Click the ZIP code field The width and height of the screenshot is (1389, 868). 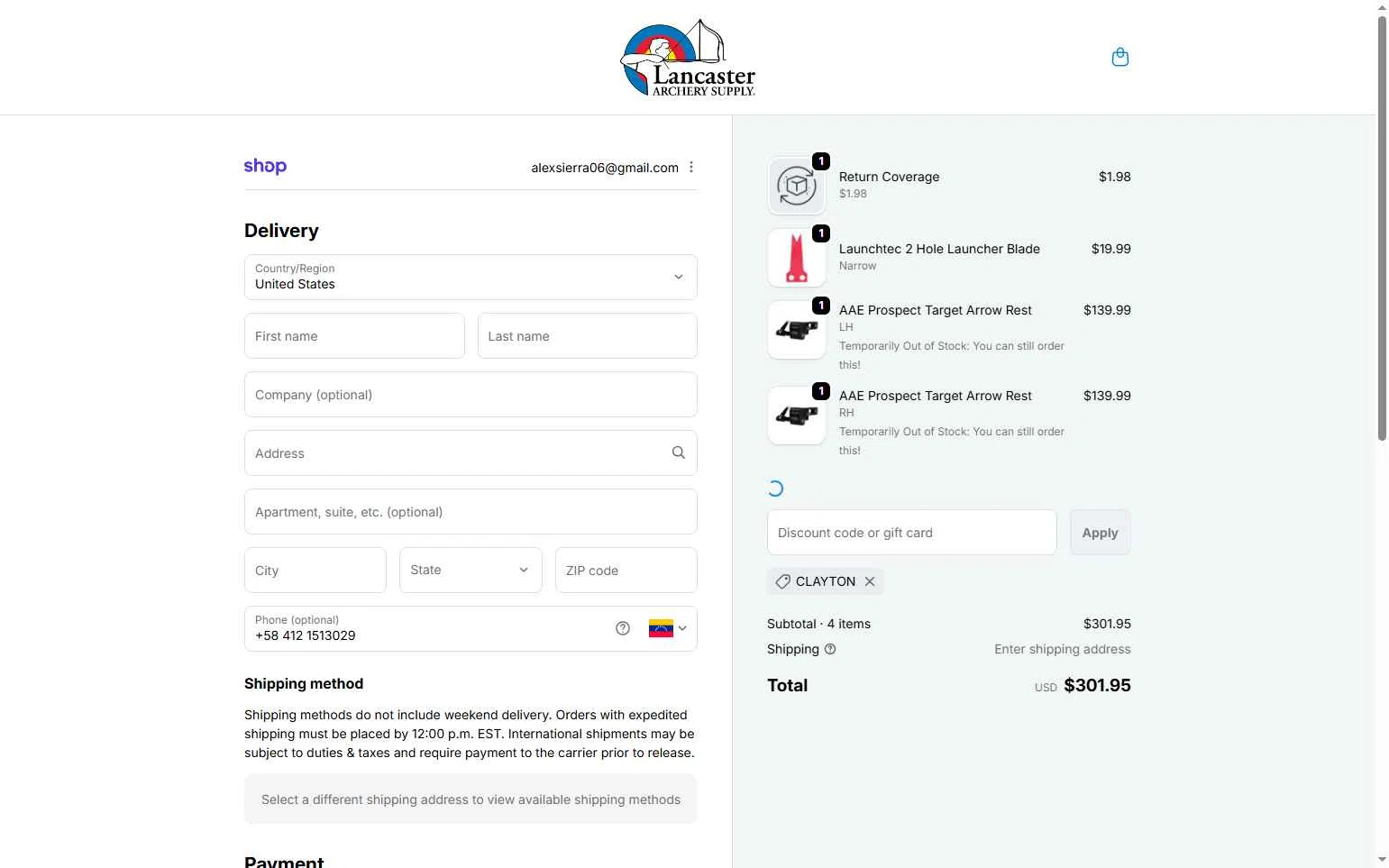coord(626,570)
